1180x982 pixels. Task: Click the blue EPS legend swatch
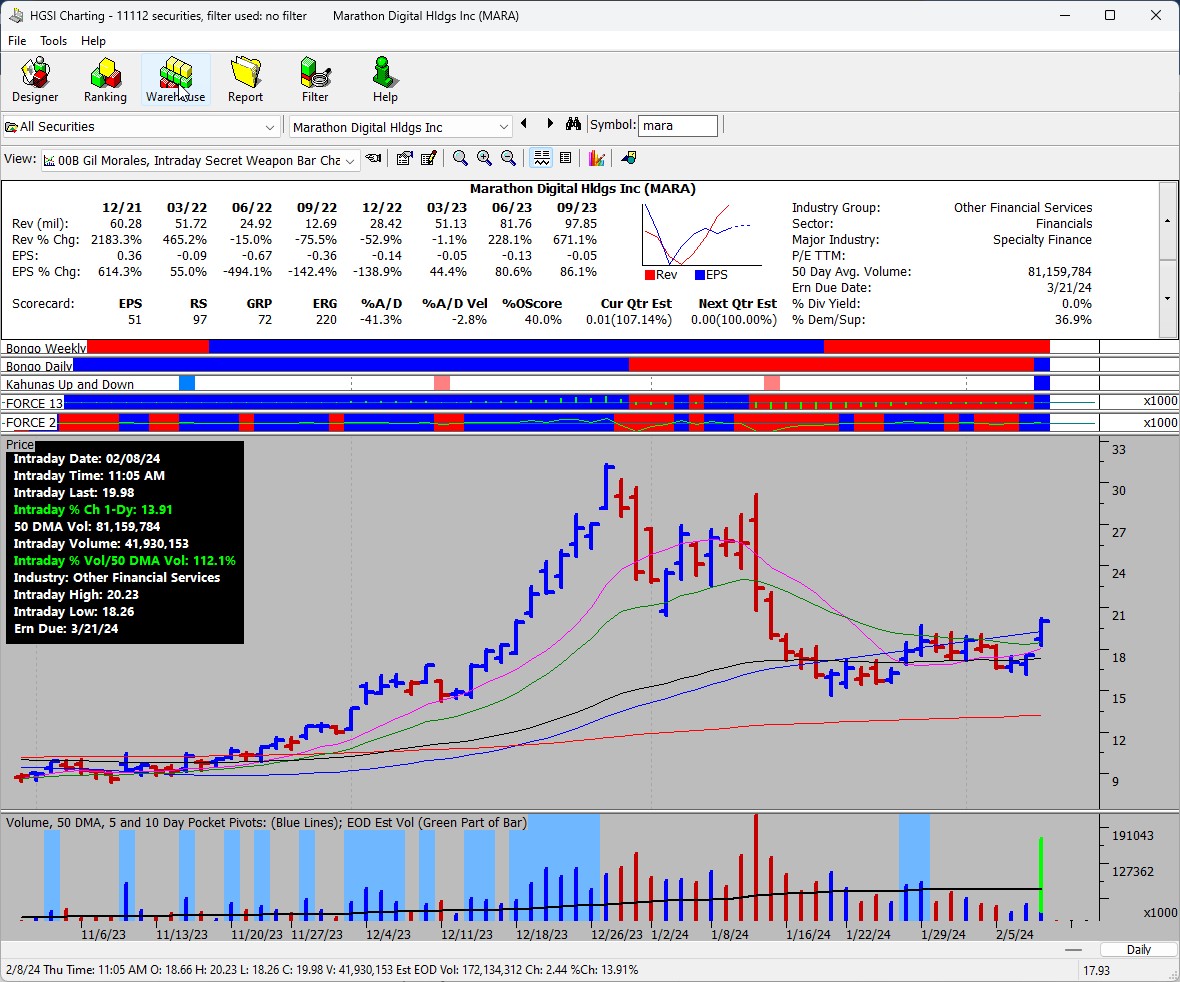[700, 275]
